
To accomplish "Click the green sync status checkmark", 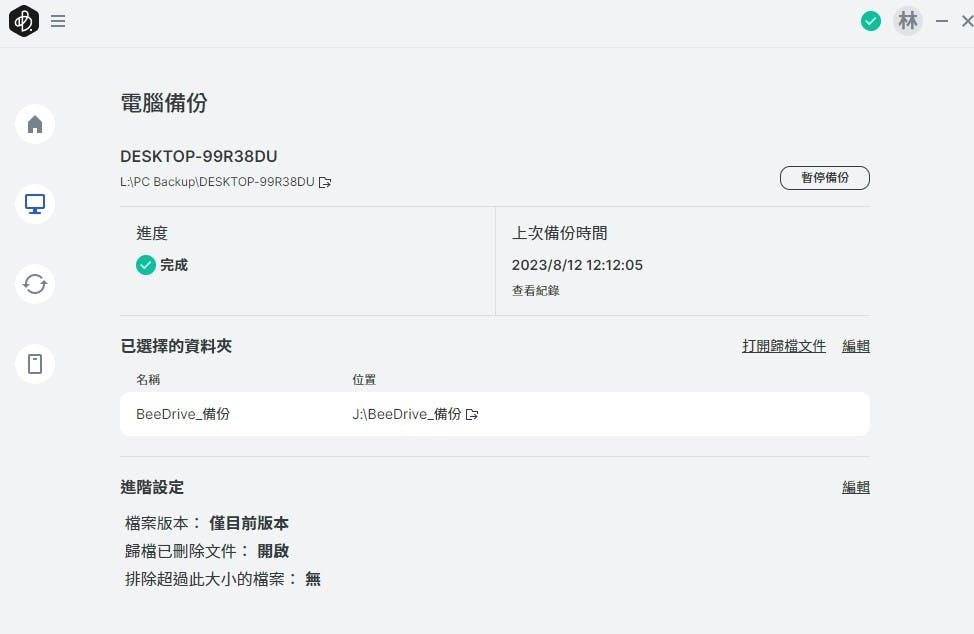I will coord(870,21).
